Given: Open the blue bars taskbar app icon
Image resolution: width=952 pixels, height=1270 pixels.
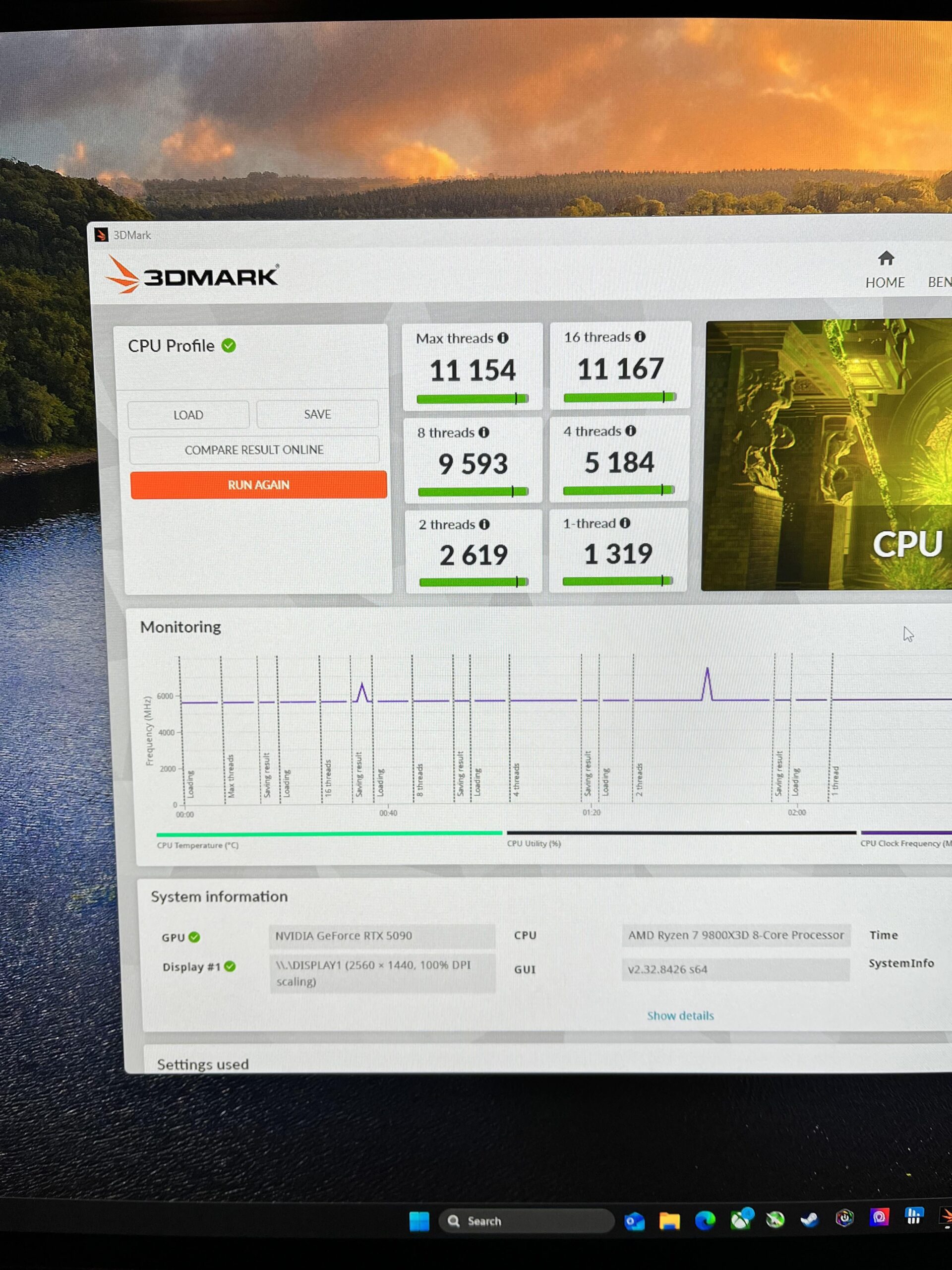Looking at the screenshot, I should pyautogui.click(x=913, y=1215).
